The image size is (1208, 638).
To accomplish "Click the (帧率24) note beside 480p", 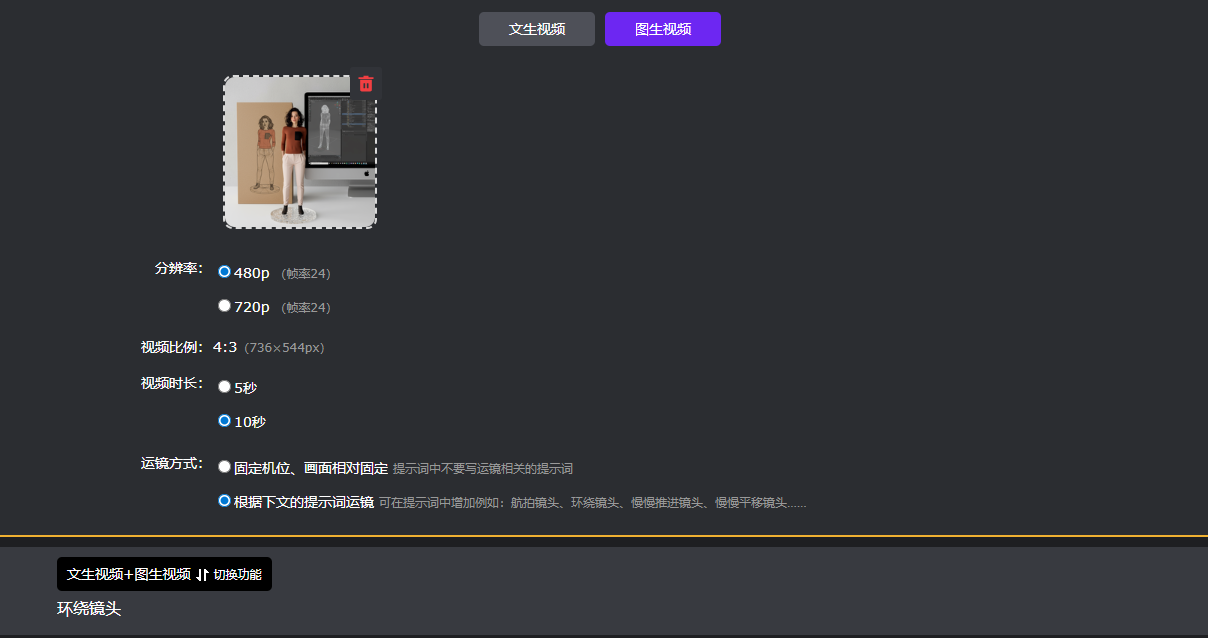I will (x=306, y=274).
